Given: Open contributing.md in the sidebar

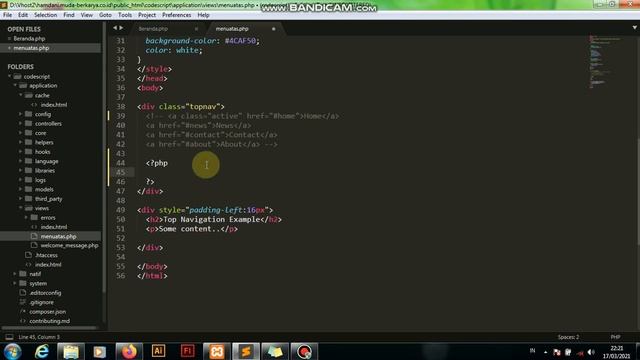Looking at the screenshot, I should [49, 321].
